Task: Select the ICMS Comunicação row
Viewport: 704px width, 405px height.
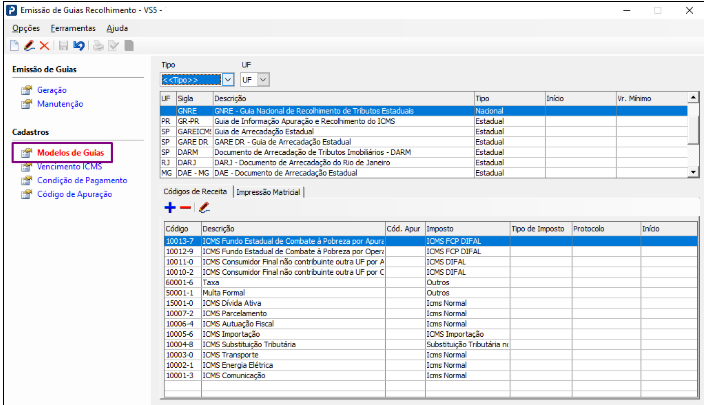Action: click(431, 375)
